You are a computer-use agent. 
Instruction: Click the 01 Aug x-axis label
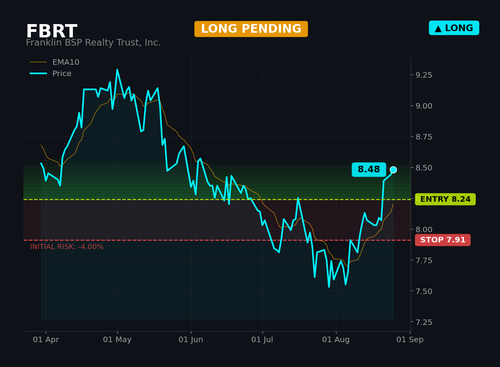coord(336,339)
